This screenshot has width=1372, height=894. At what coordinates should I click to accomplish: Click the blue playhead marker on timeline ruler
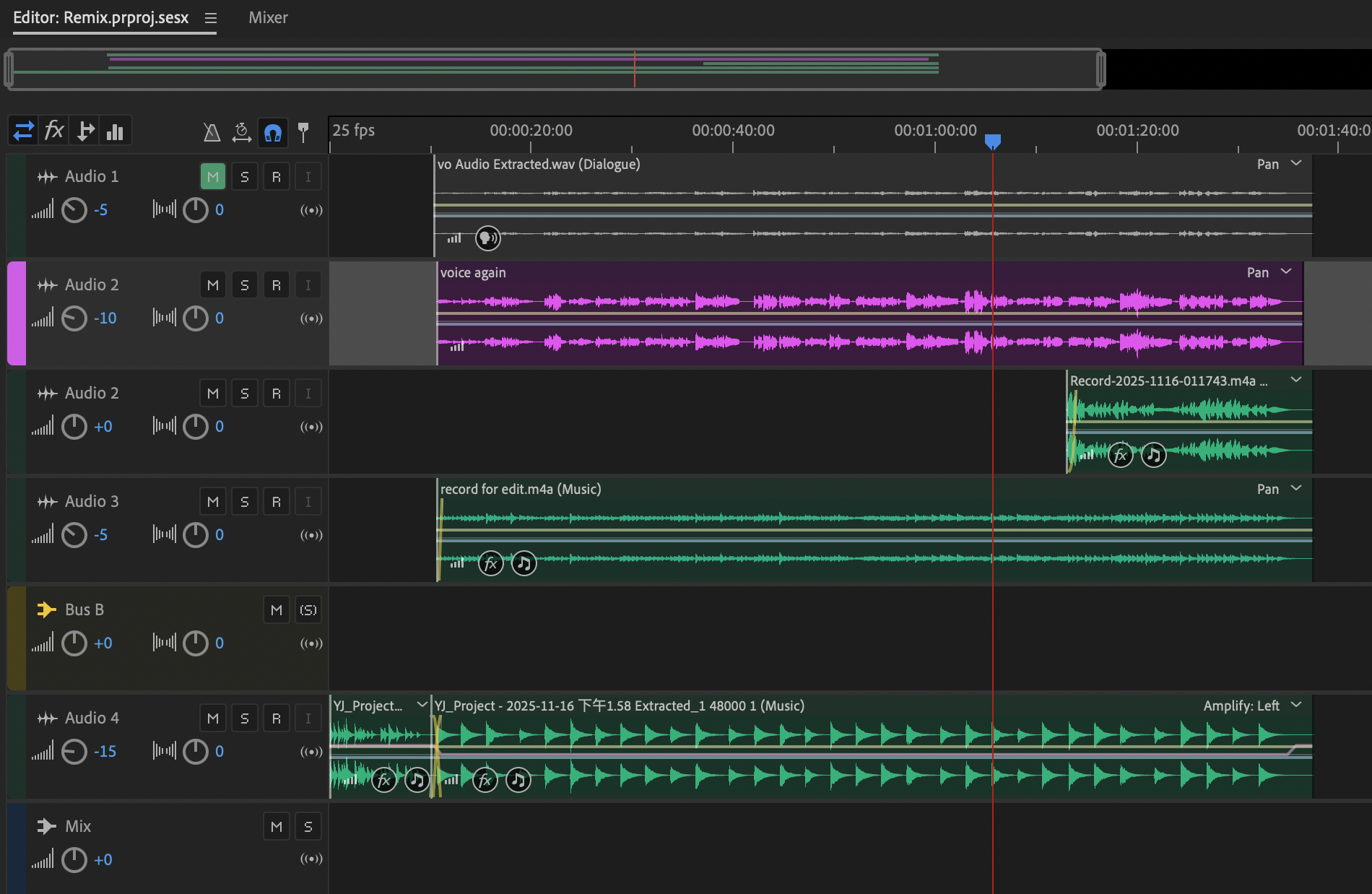(993, 141)
